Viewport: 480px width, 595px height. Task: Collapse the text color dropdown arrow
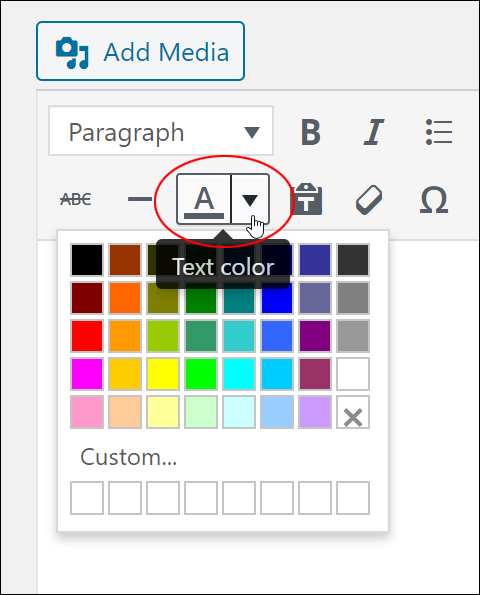(250, 199)
